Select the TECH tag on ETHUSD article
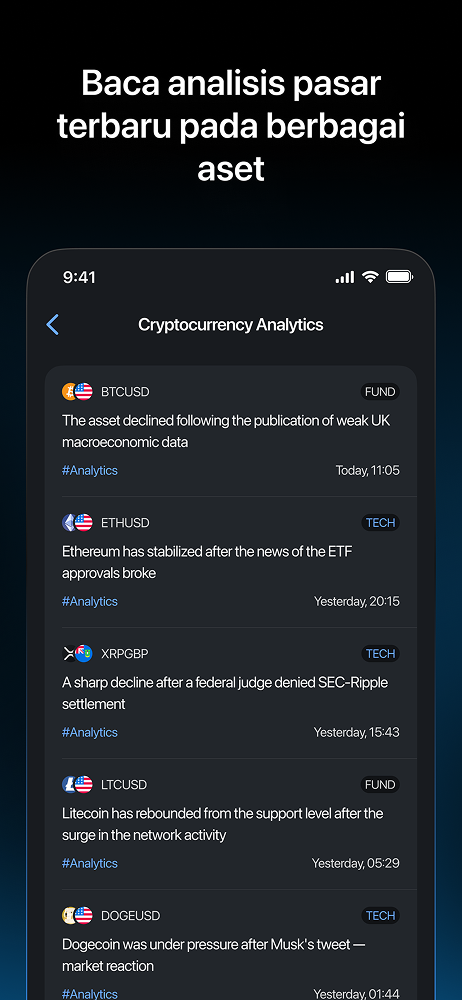This screenshot has height=1000, width=462. click(380, 523)
